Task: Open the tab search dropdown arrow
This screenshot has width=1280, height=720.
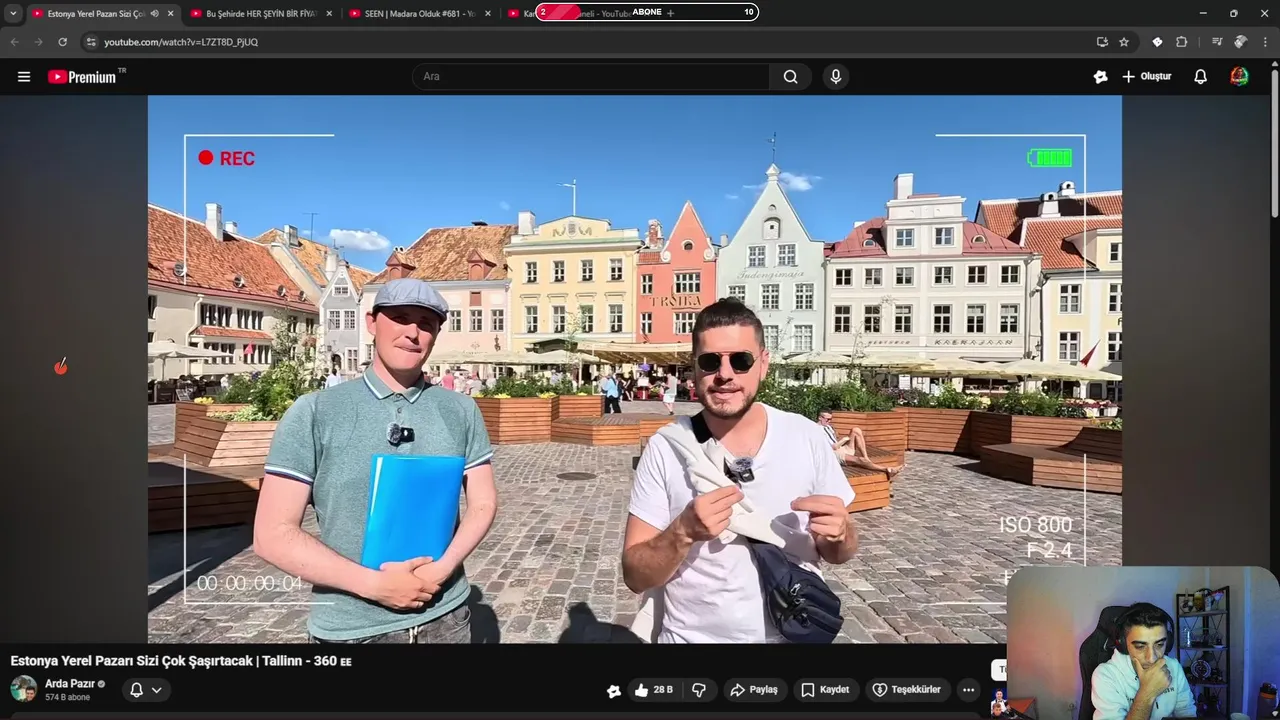Action: pos(13,13)
